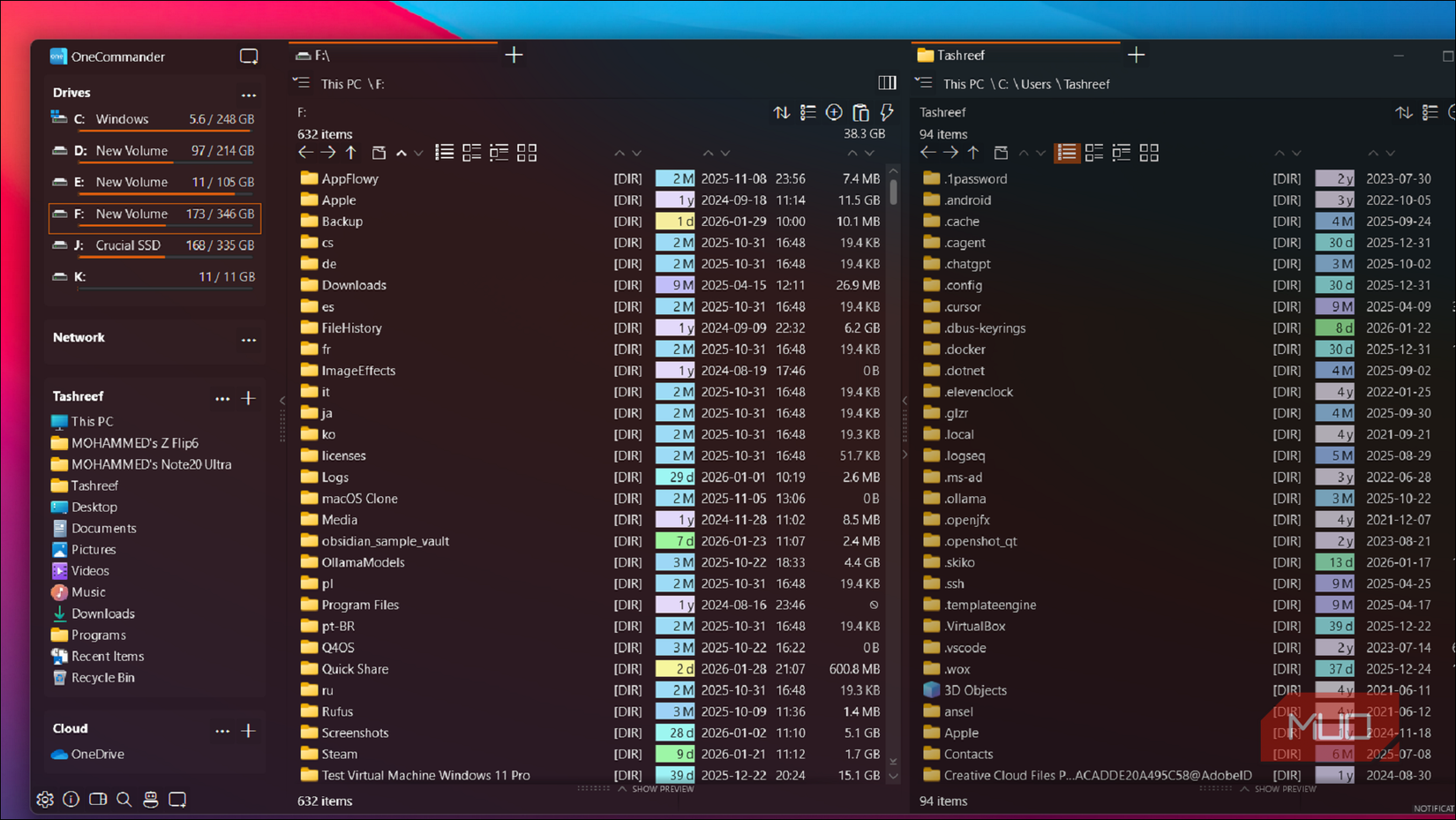Open the dual-pane layout toggle at the bottom
Image resolution: width=1456 pixels, height=820 pixels.
click(x=98, y=799)
